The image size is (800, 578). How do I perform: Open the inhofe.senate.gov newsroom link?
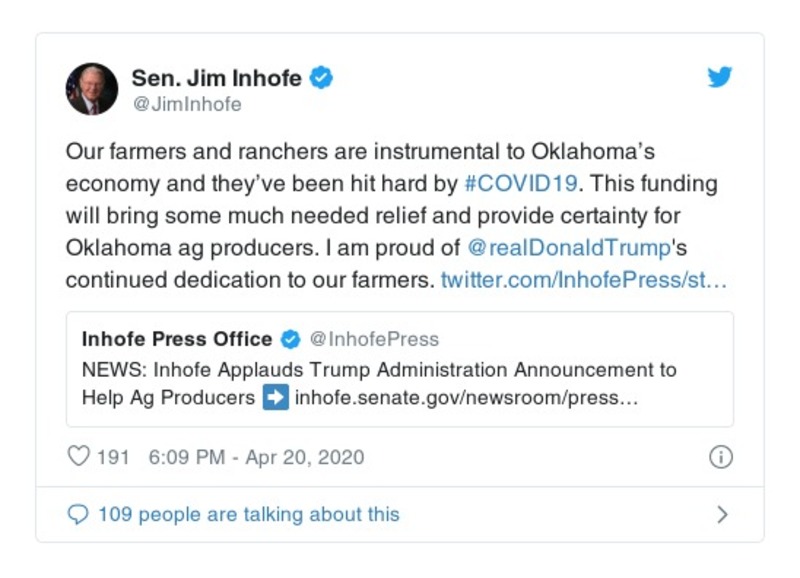pyautogui.click(x=467, y=397)
